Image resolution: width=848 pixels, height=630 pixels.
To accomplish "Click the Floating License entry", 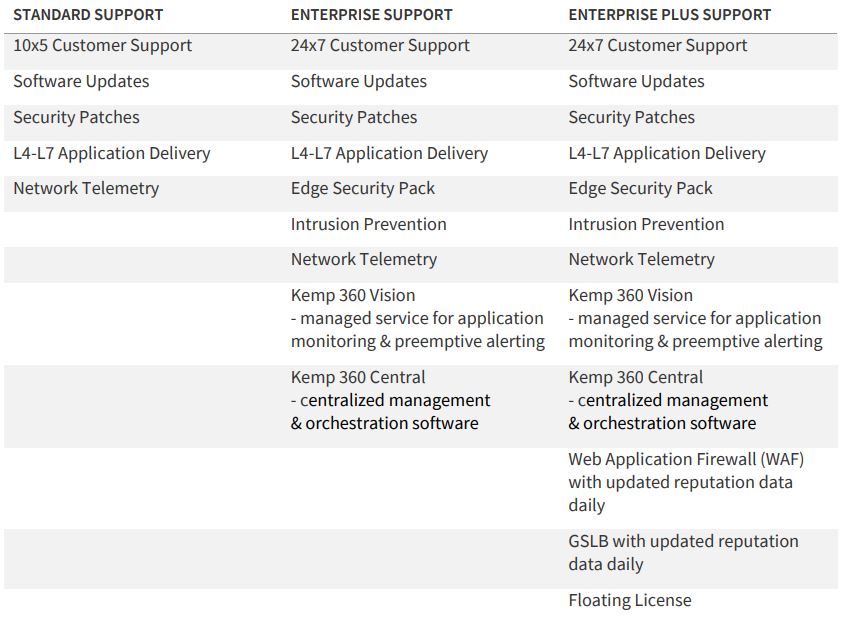I will pyautogui.click(x=630, y=601).
